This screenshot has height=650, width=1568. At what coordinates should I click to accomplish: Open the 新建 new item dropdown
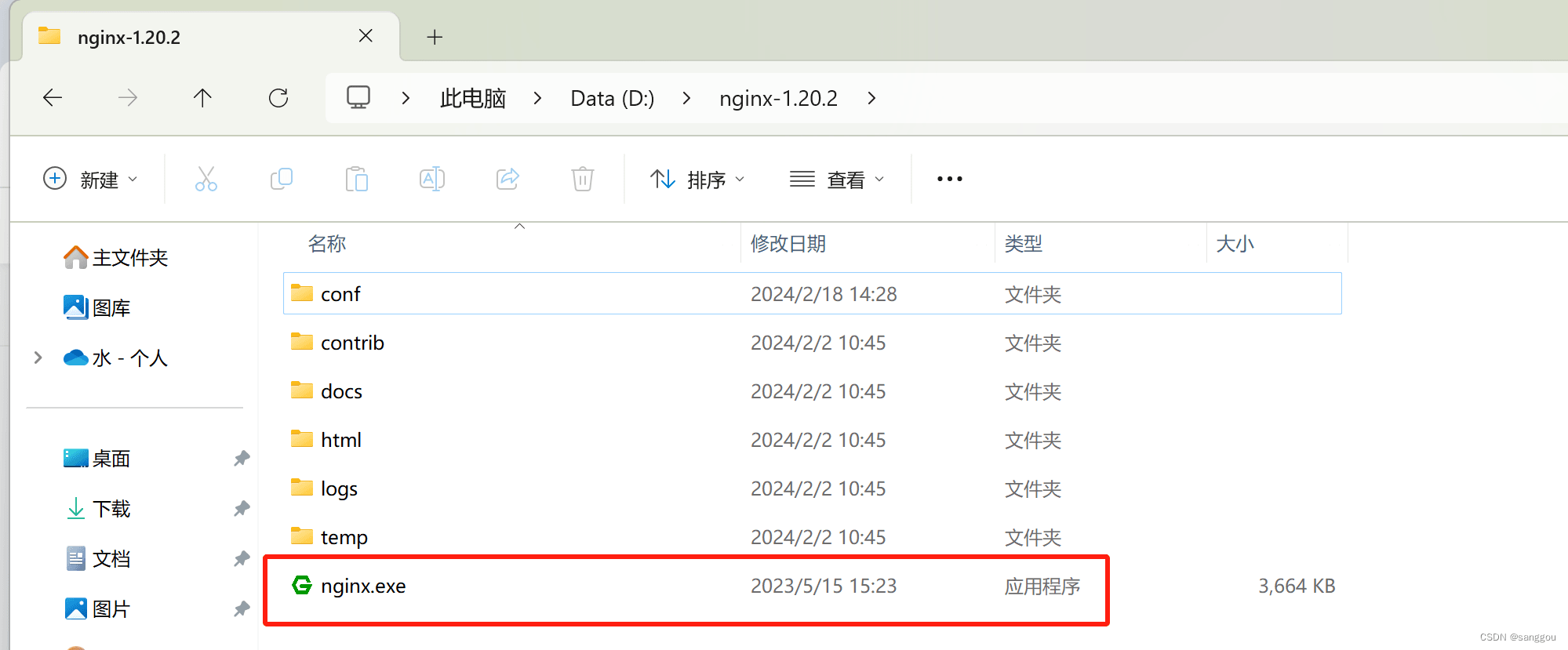tap(90, 179)
